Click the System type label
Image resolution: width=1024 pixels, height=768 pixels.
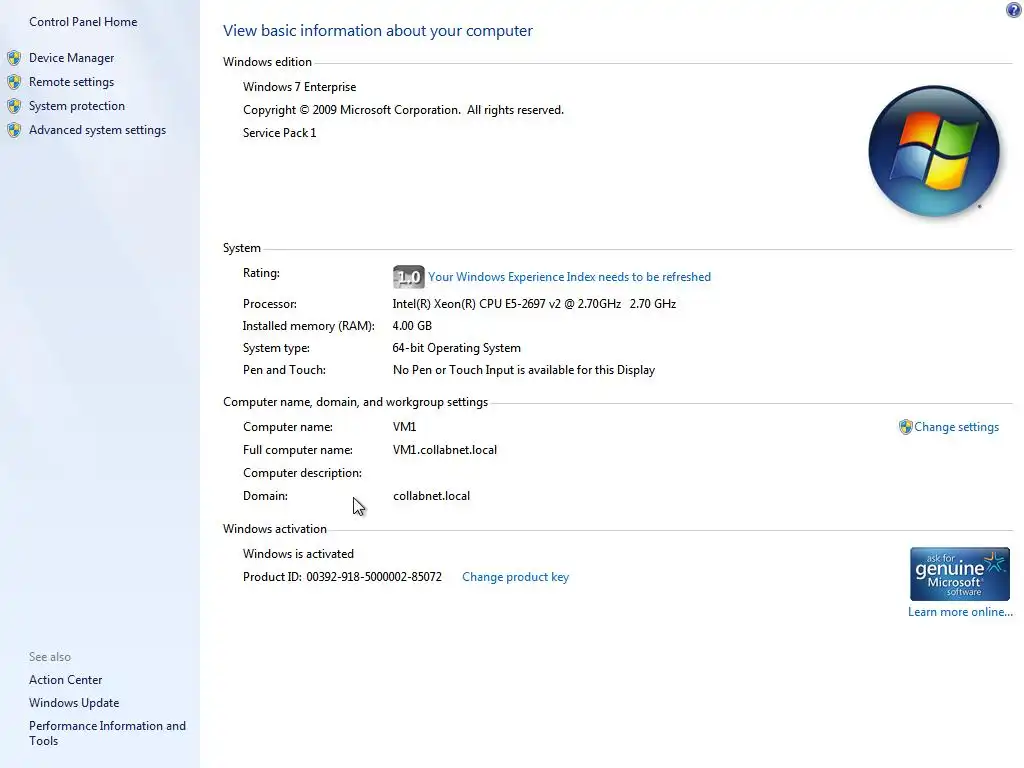(x=276, y=348)
